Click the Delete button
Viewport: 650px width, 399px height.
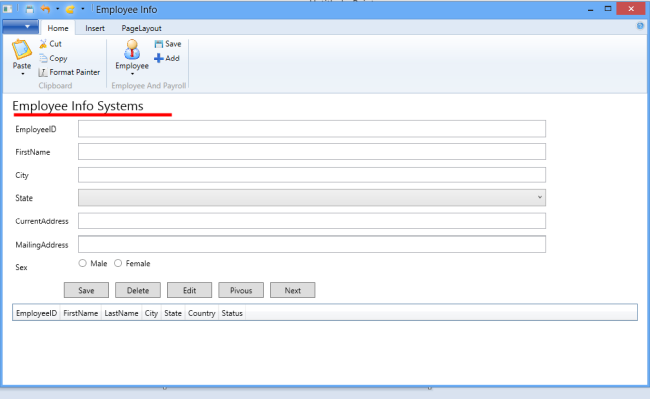pyautogui.click(x=138, y=290)
